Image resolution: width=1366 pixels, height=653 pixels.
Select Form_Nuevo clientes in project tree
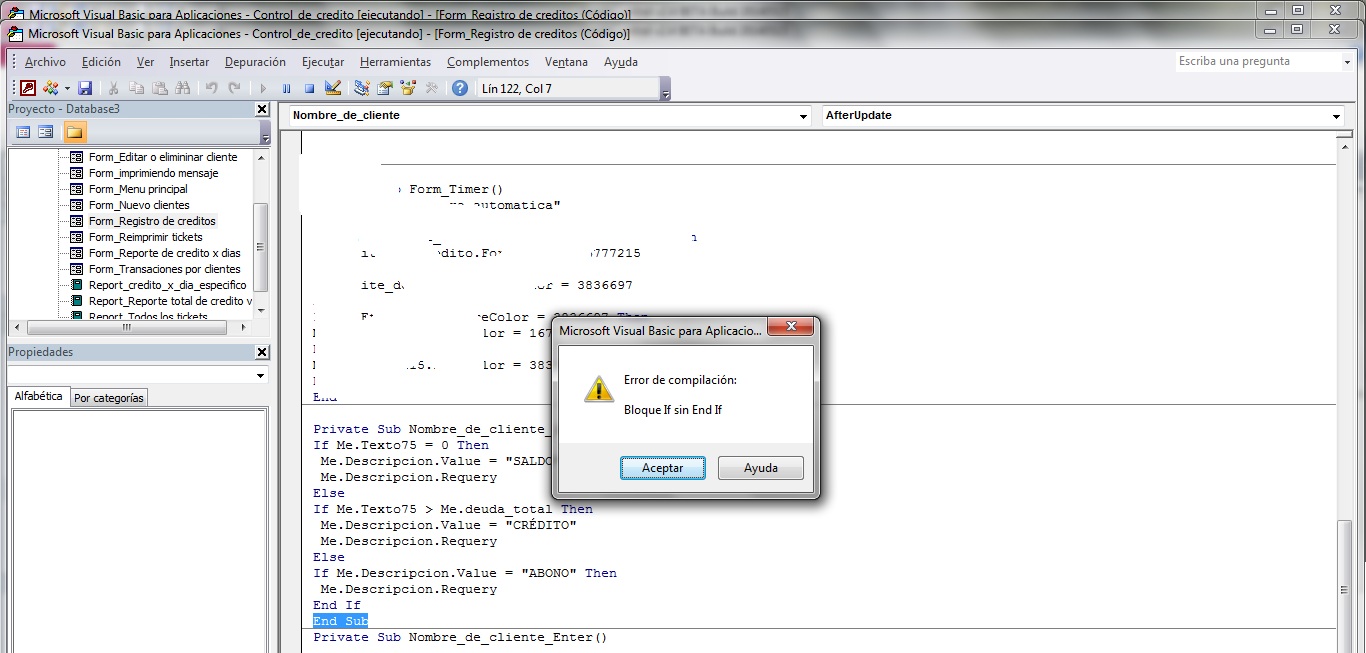click(x=139, y=205)
